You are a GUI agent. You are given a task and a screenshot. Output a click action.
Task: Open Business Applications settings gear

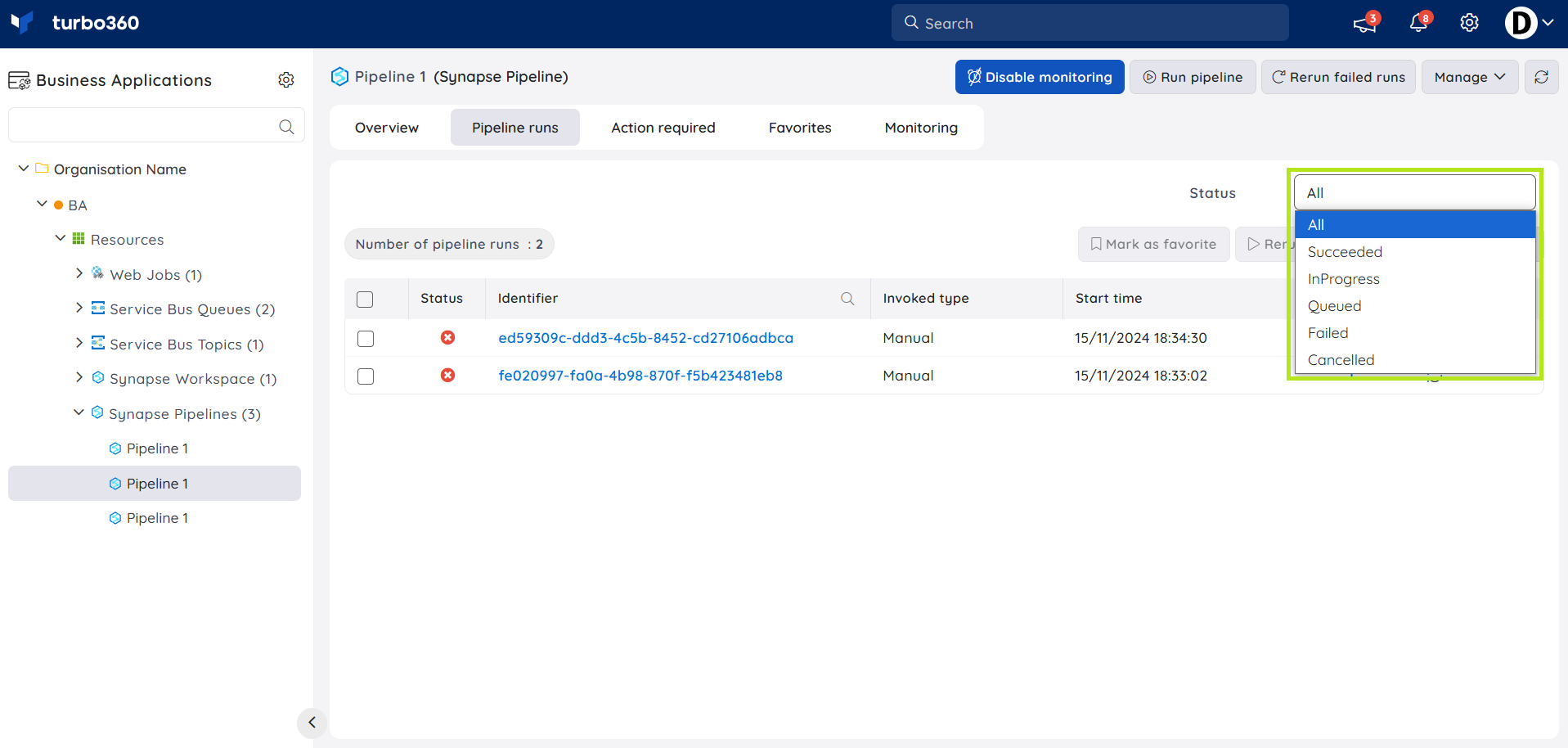[286, 80]
